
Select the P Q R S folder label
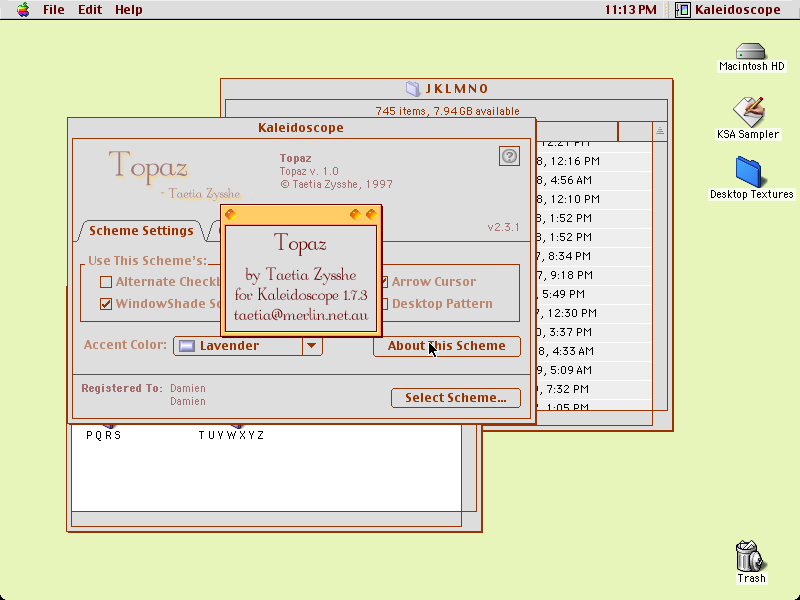[104, 435]
